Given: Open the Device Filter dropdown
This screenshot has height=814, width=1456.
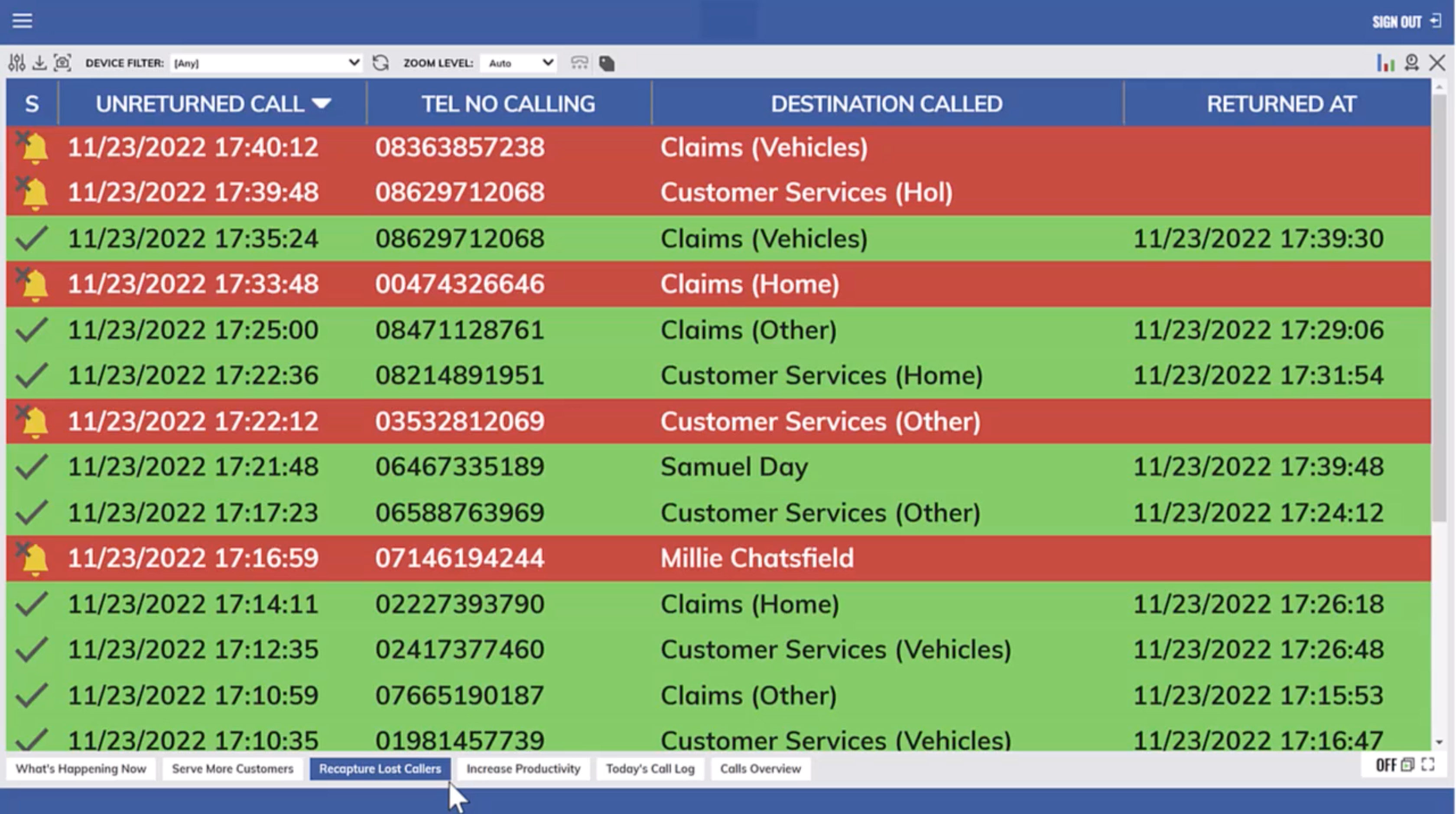Looking at the screenshot, I should tap(266, 63).
